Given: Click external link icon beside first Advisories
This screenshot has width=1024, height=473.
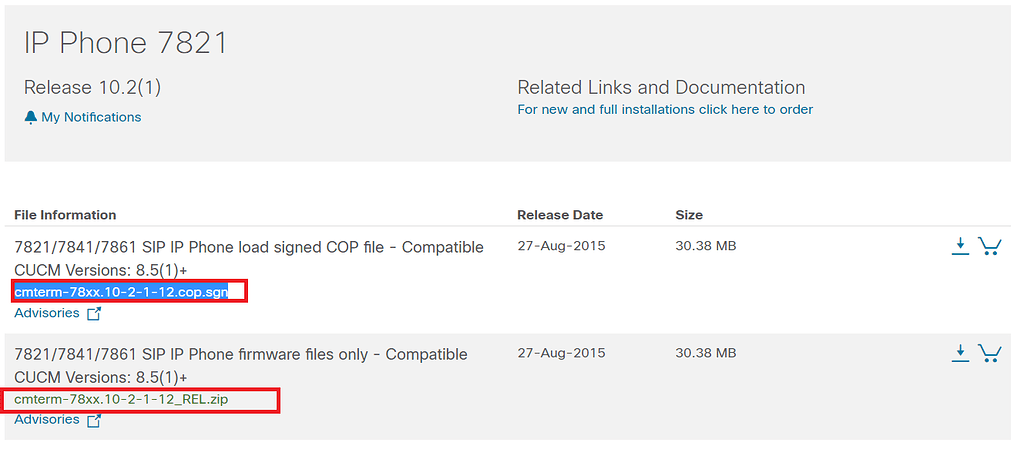Looking at the screenshot, I should click(94, 314).
